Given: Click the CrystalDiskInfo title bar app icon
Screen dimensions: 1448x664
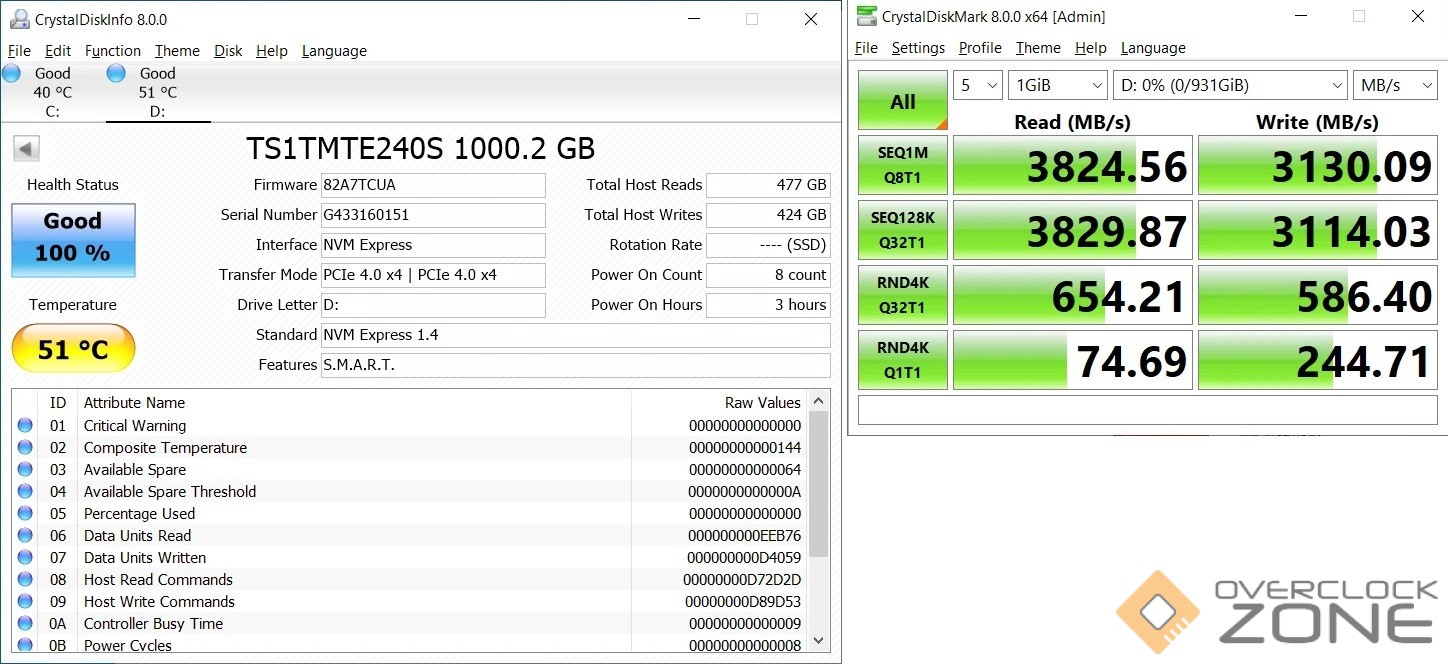Looking at the screenshot, I should click(19, 19).
